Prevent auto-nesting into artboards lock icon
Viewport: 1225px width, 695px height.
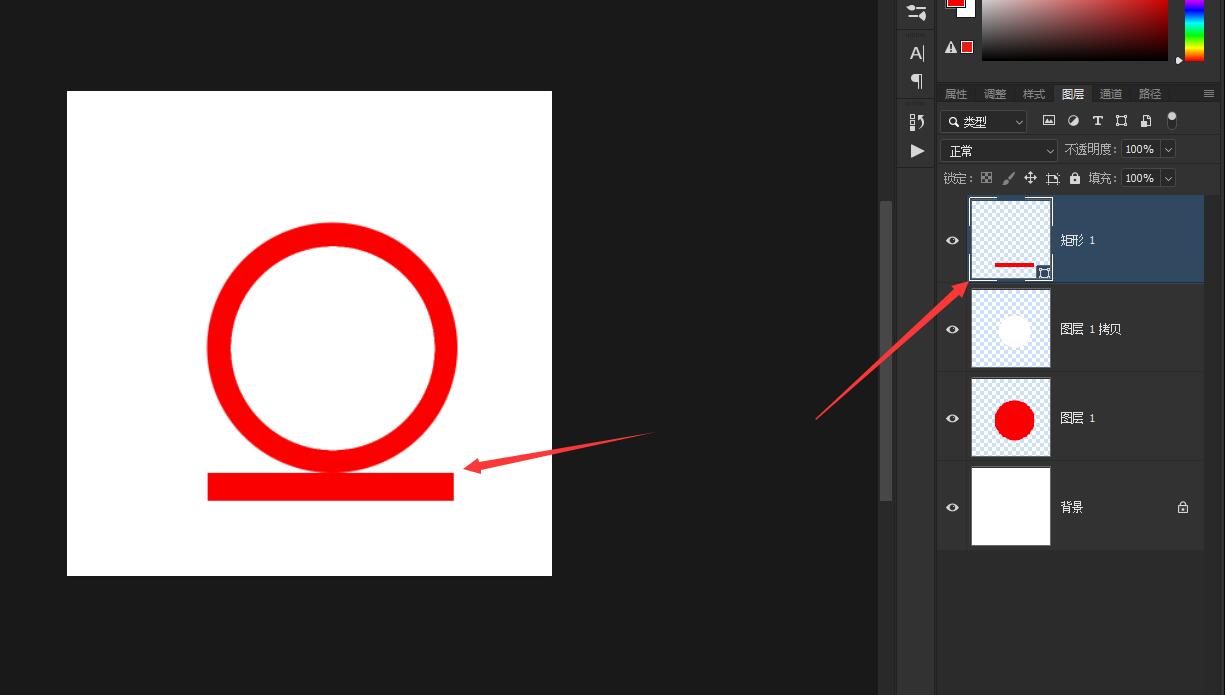(1053, 178)
